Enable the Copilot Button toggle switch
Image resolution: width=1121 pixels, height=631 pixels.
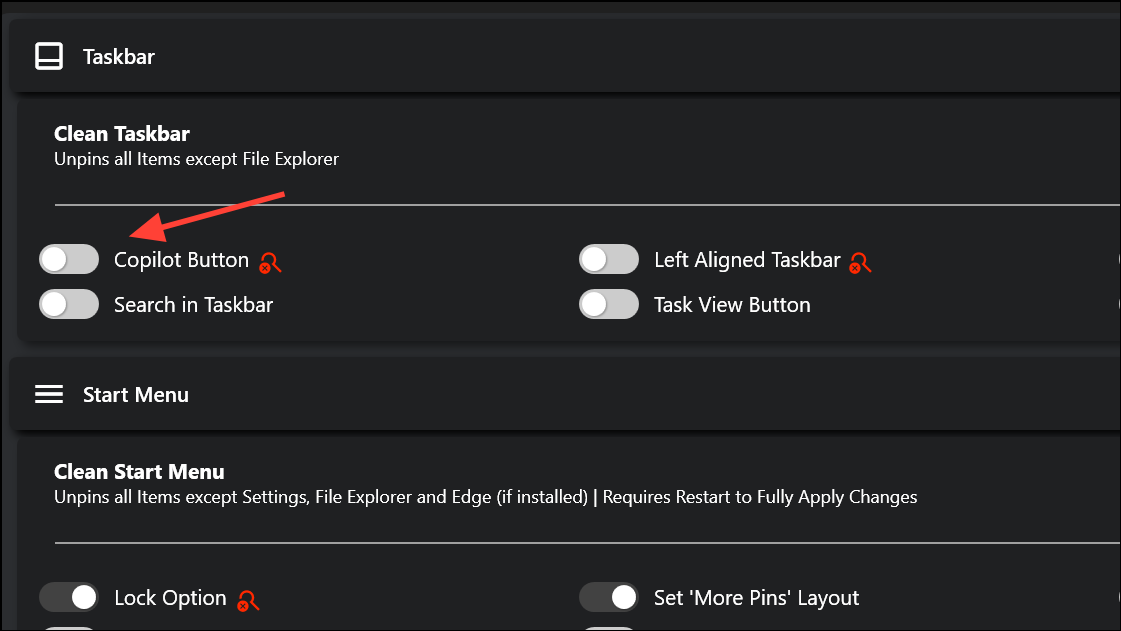tap(69, 259)
